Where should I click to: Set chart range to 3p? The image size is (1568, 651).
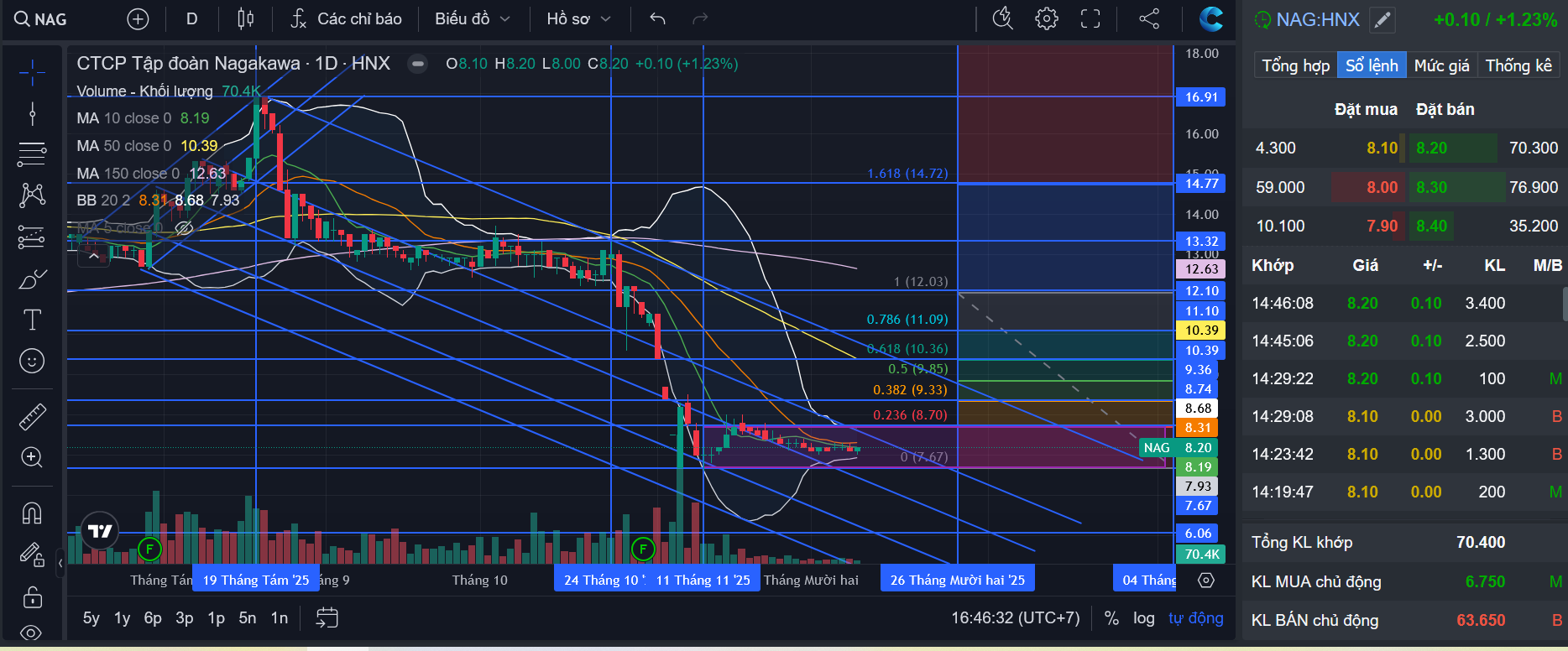184,618
